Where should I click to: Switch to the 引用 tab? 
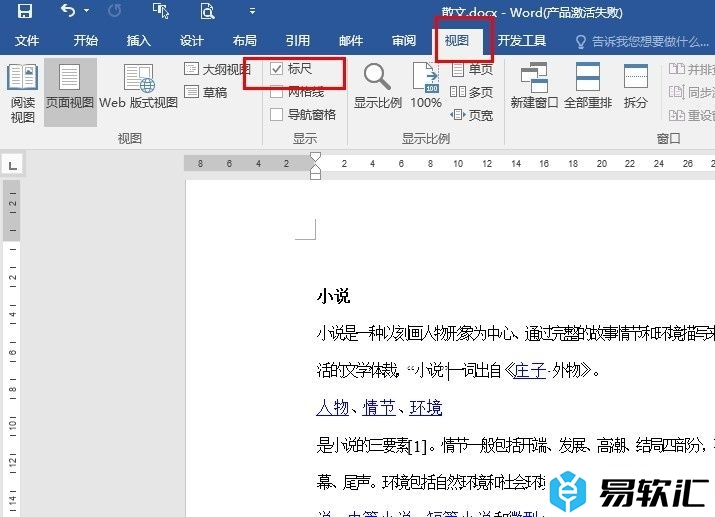297,41
